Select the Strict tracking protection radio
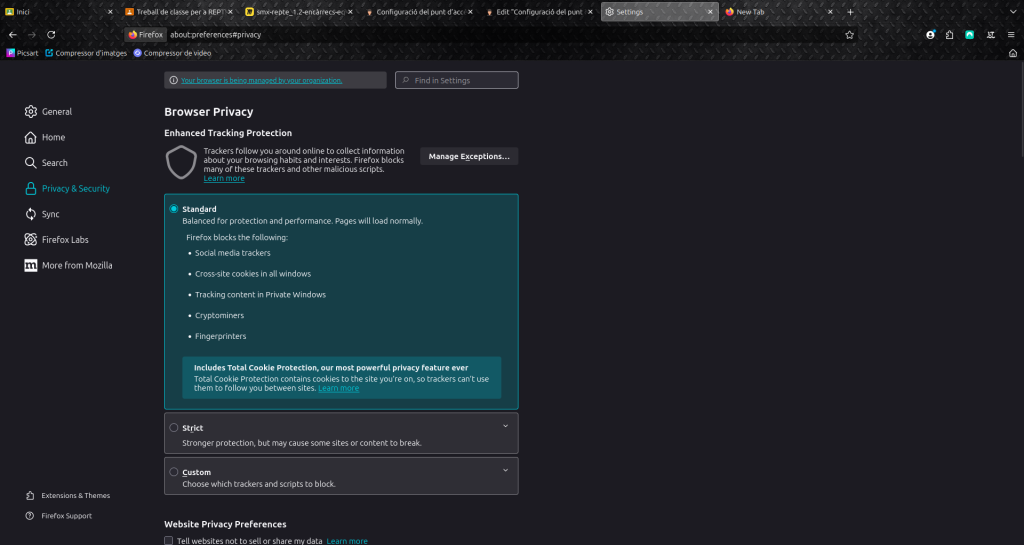The height and width of the screenshot is (545, 1024). pyautogui.click(x=174, y=428)
